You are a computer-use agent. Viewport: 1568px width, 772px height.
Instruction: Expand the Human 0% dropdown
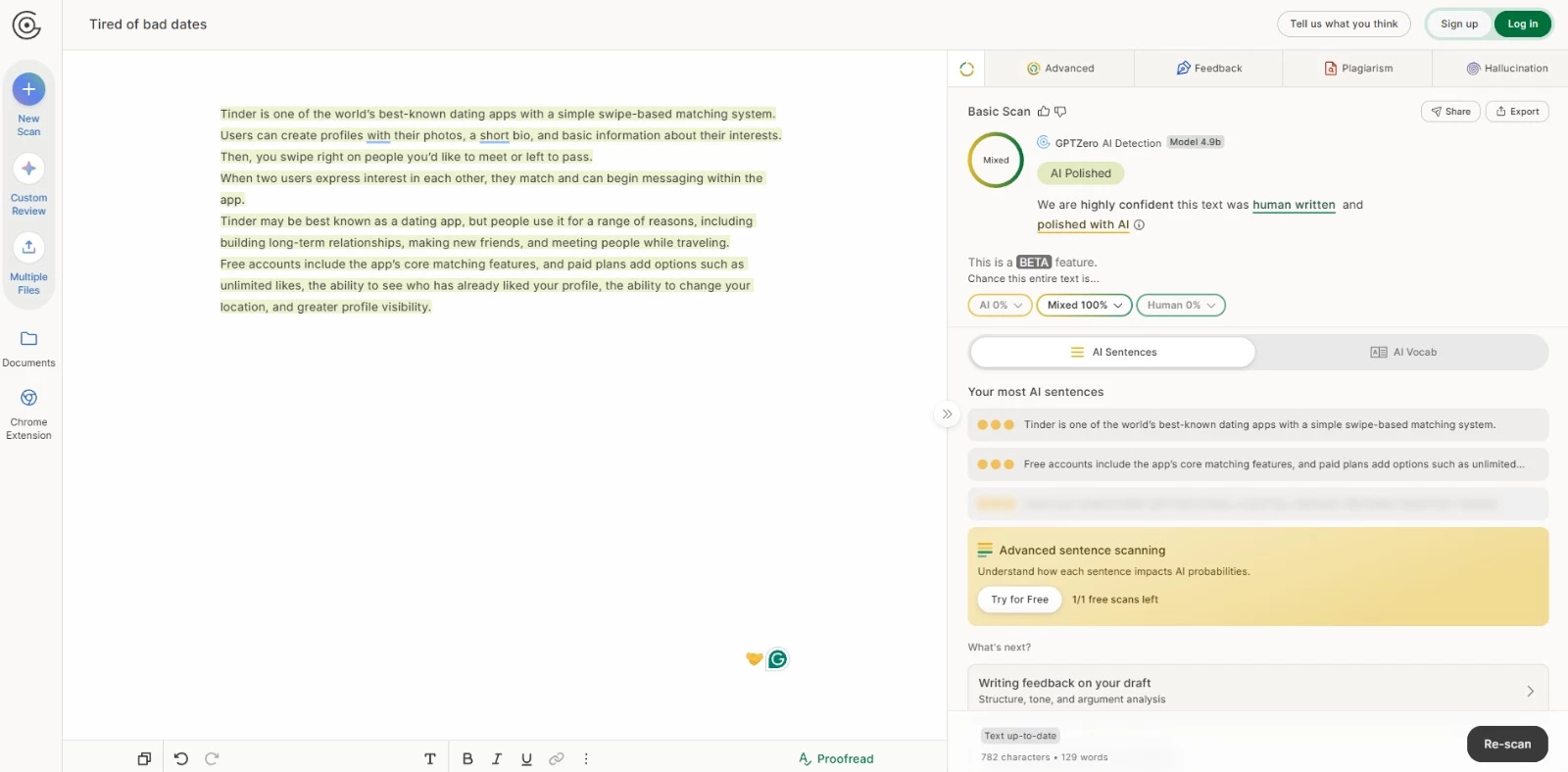coord(1181,306)
